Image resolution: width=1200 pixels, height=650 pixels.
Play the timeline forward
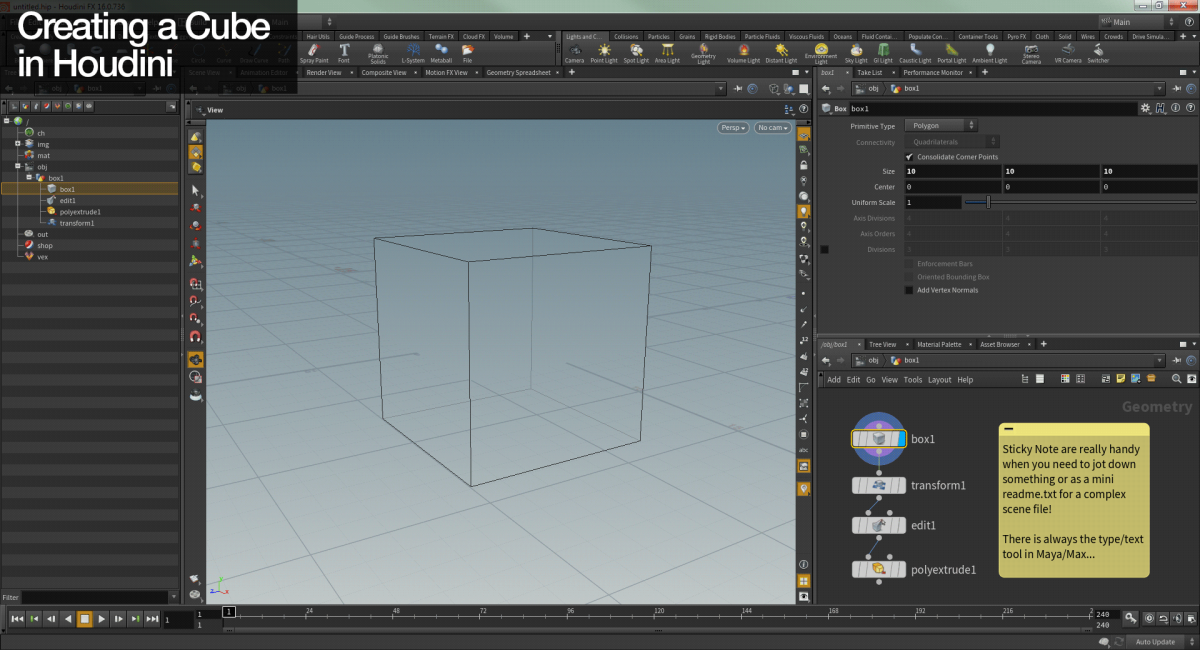[102, 619]
